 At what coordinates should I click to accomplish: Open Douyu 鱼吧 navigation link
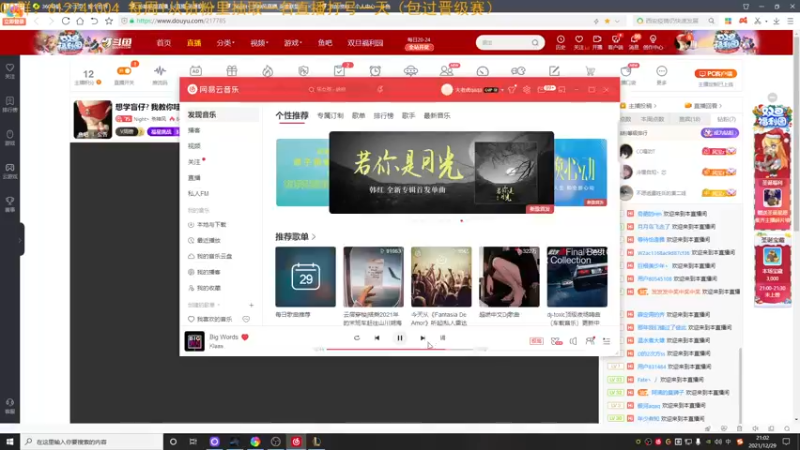click(324, 43)
